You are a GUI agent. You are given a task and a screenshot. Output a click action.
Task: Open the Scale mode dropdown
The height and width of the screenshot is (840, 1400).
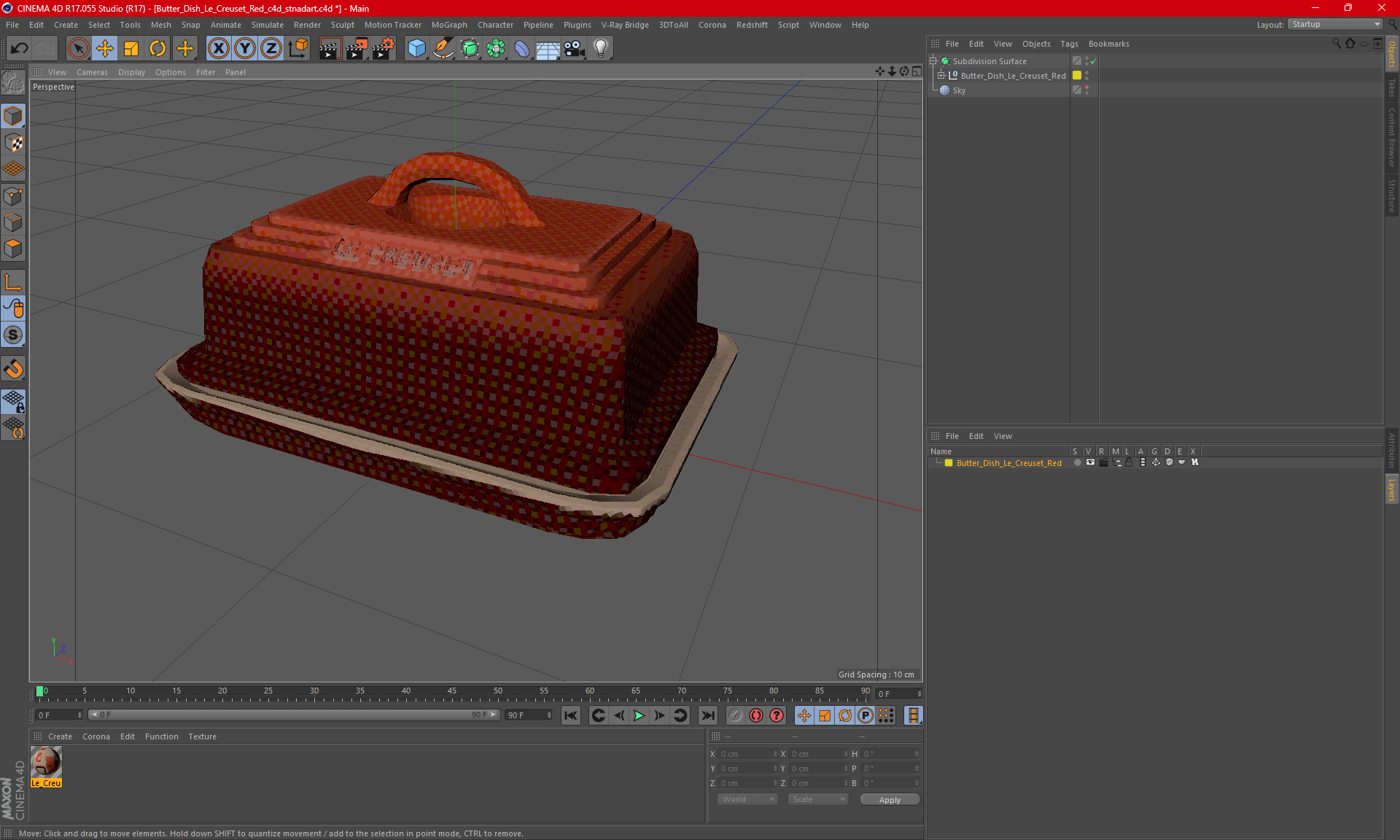pyautogui.click(x=818, y=799)
